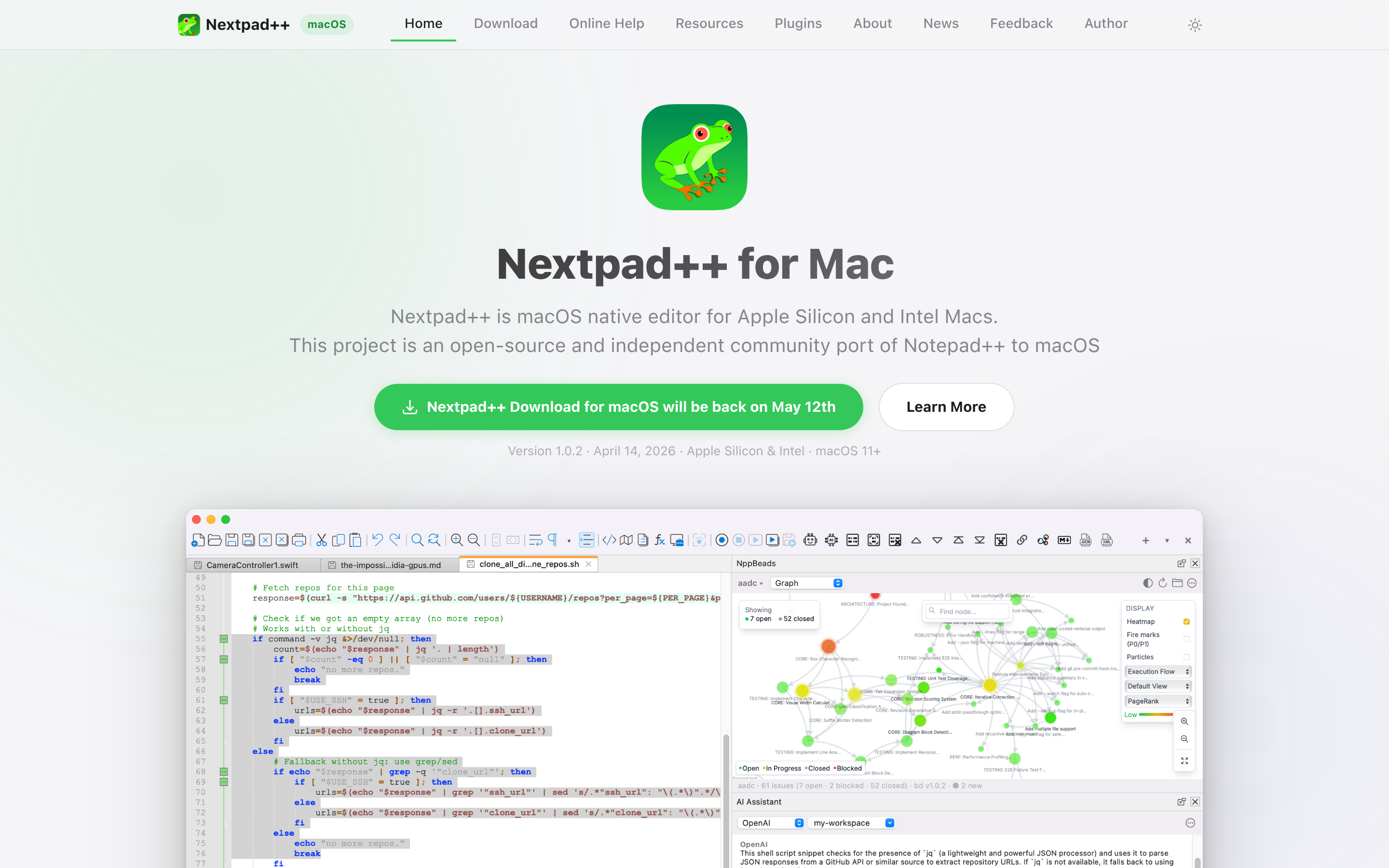Click the graph Zoom In magnifier button
This screenshot has height=868, width=1389.
pos(1184,721)
